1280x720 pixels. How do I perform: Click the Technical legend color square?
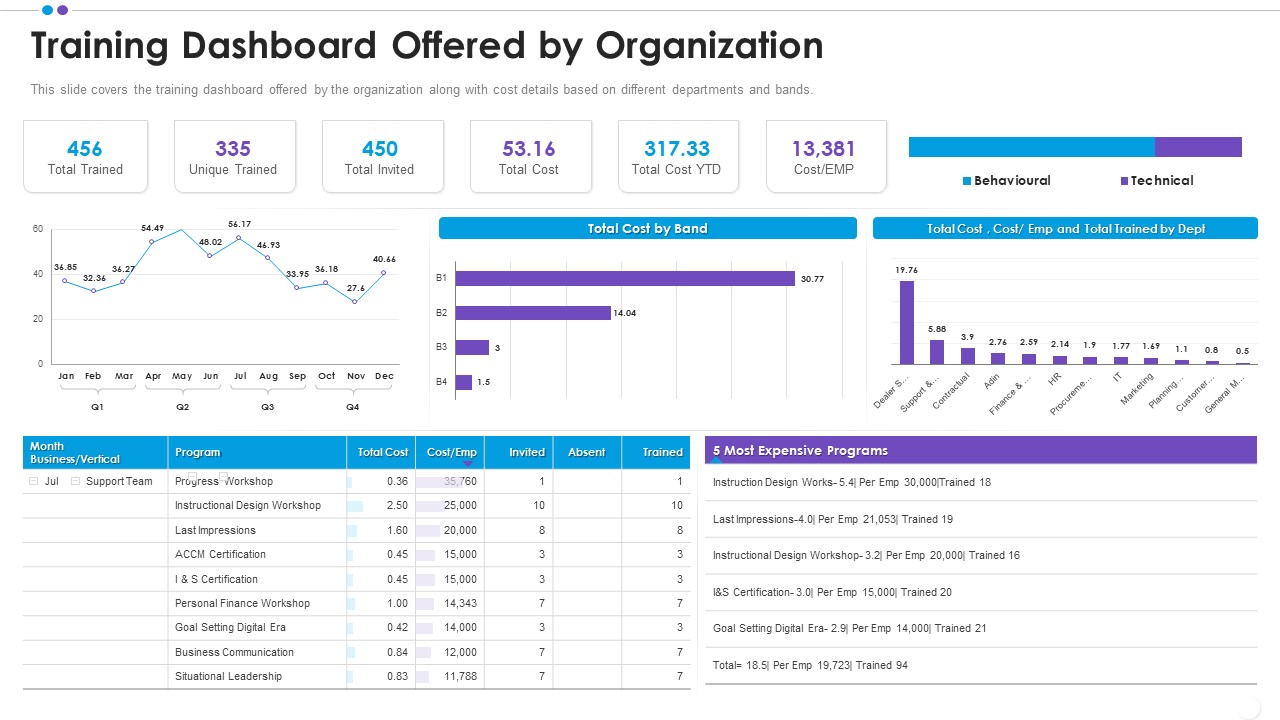pyautogui.click(x=1124, y=181)
